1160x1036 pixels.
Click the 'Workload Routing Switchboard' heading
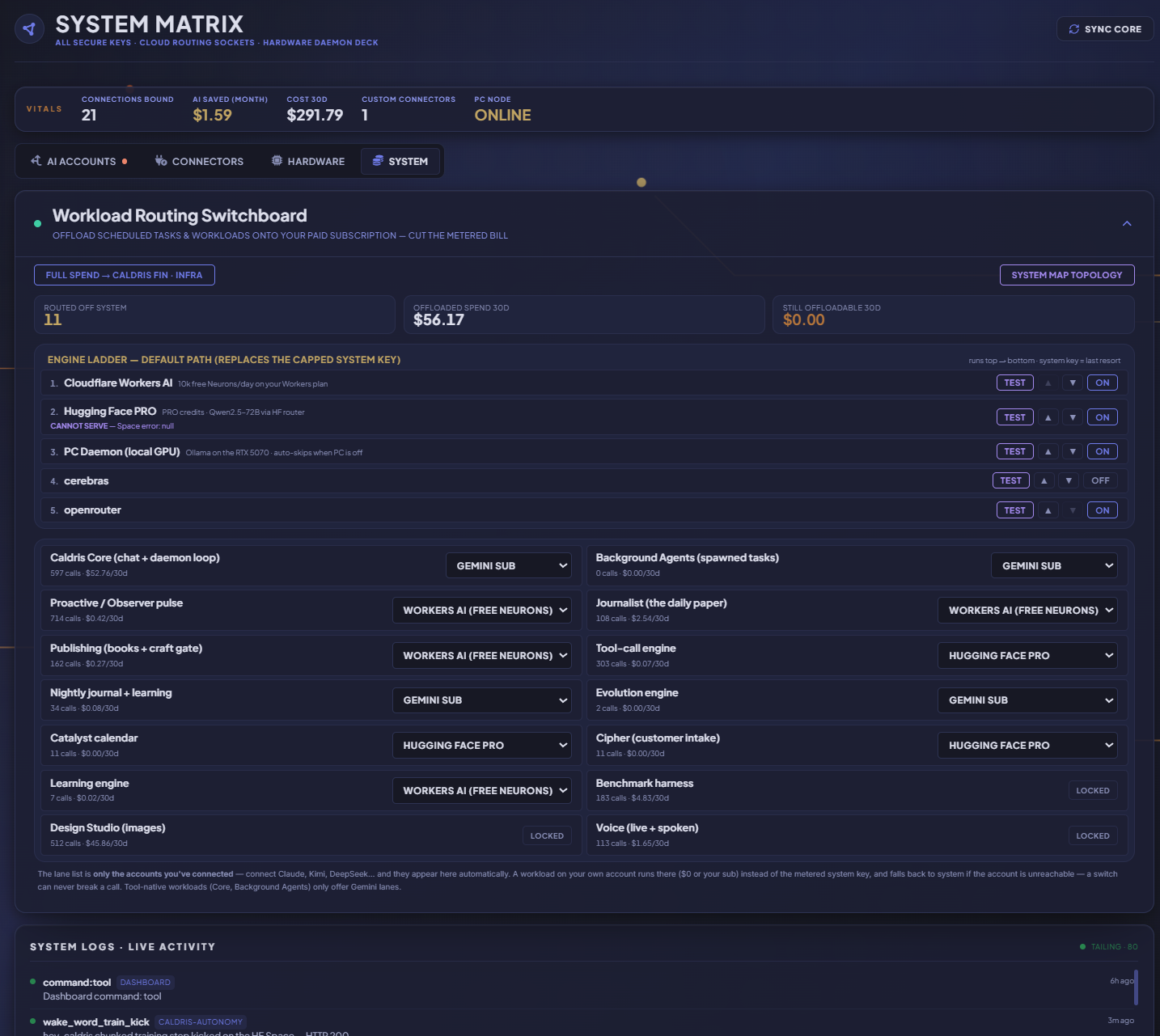[x=180, y=215]
